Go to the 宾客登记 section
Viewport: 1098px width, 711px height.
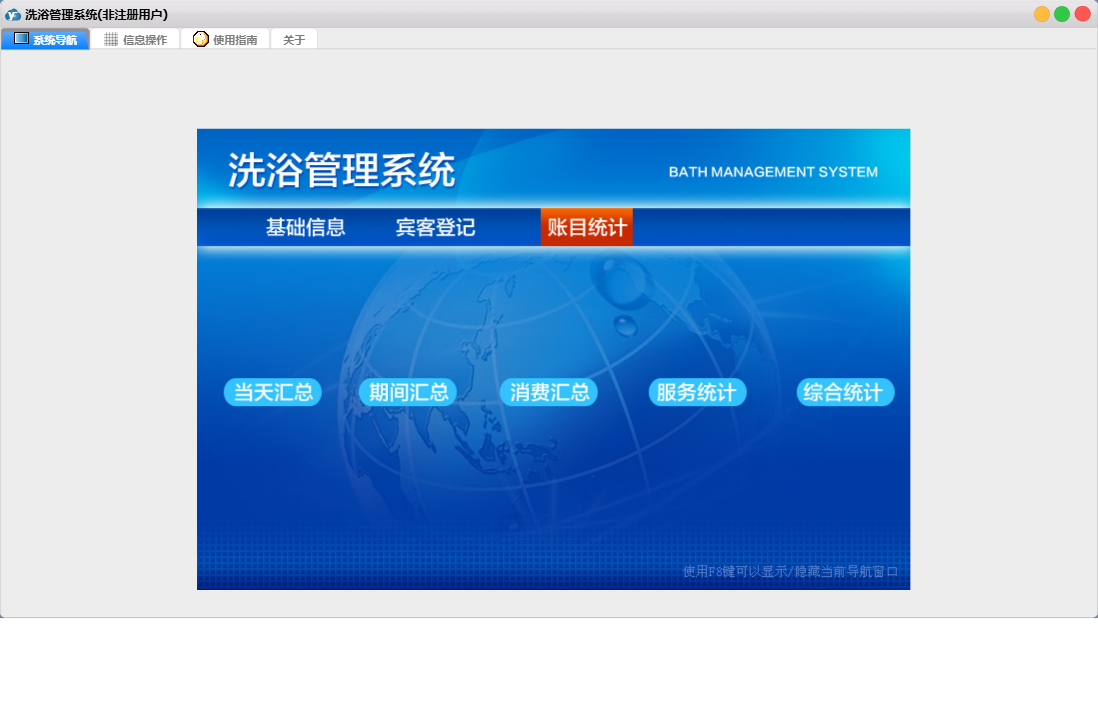click(435, 227)
